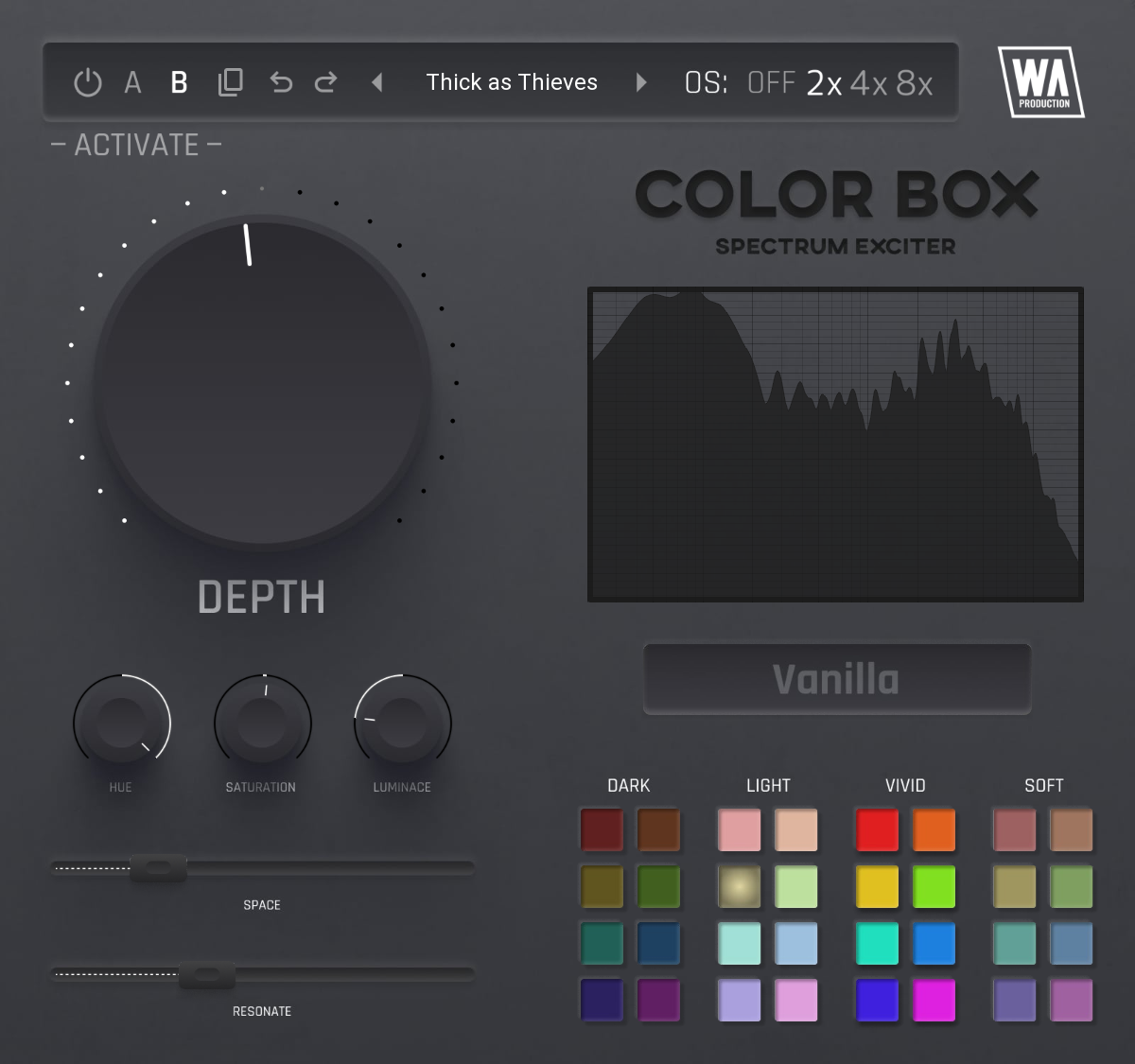Click the undo arrow icon

(279, 82)
